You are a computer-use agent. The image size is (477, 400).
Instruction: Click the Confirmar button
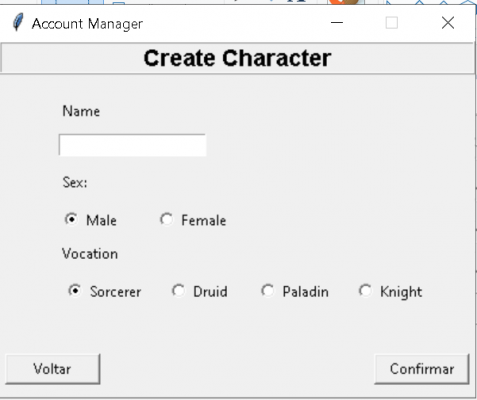point(422,369)
